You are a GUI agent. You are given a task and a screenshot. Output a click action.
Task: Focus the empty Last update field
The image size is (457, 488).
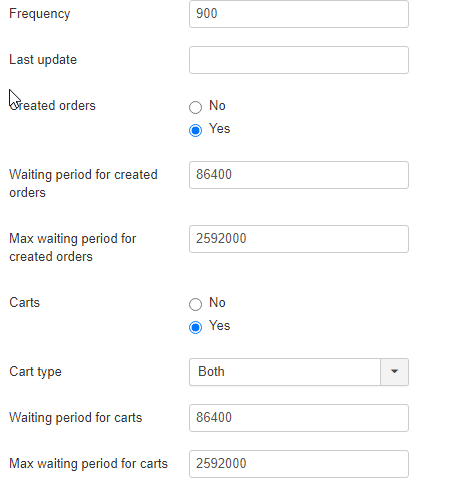[299, 60]
